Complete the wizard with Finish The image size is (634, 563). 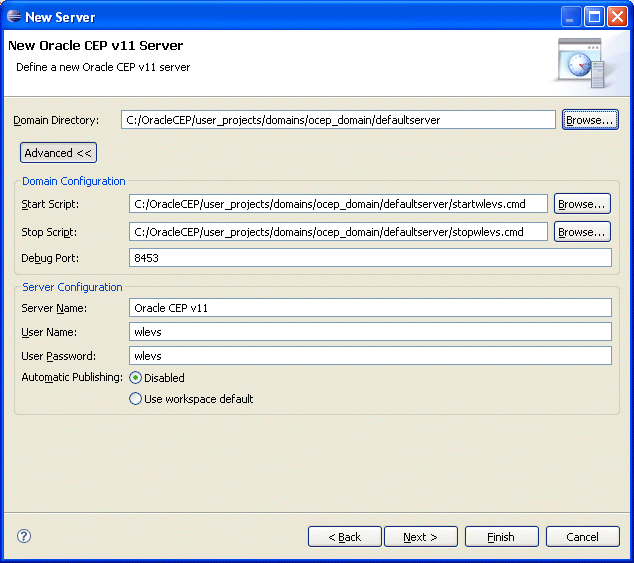501,537
